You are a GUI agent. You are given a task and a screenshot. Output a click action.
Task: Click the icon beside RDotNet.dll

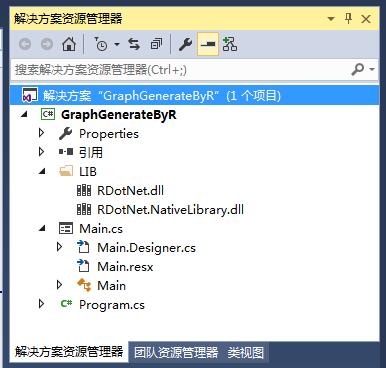(84, 191)
